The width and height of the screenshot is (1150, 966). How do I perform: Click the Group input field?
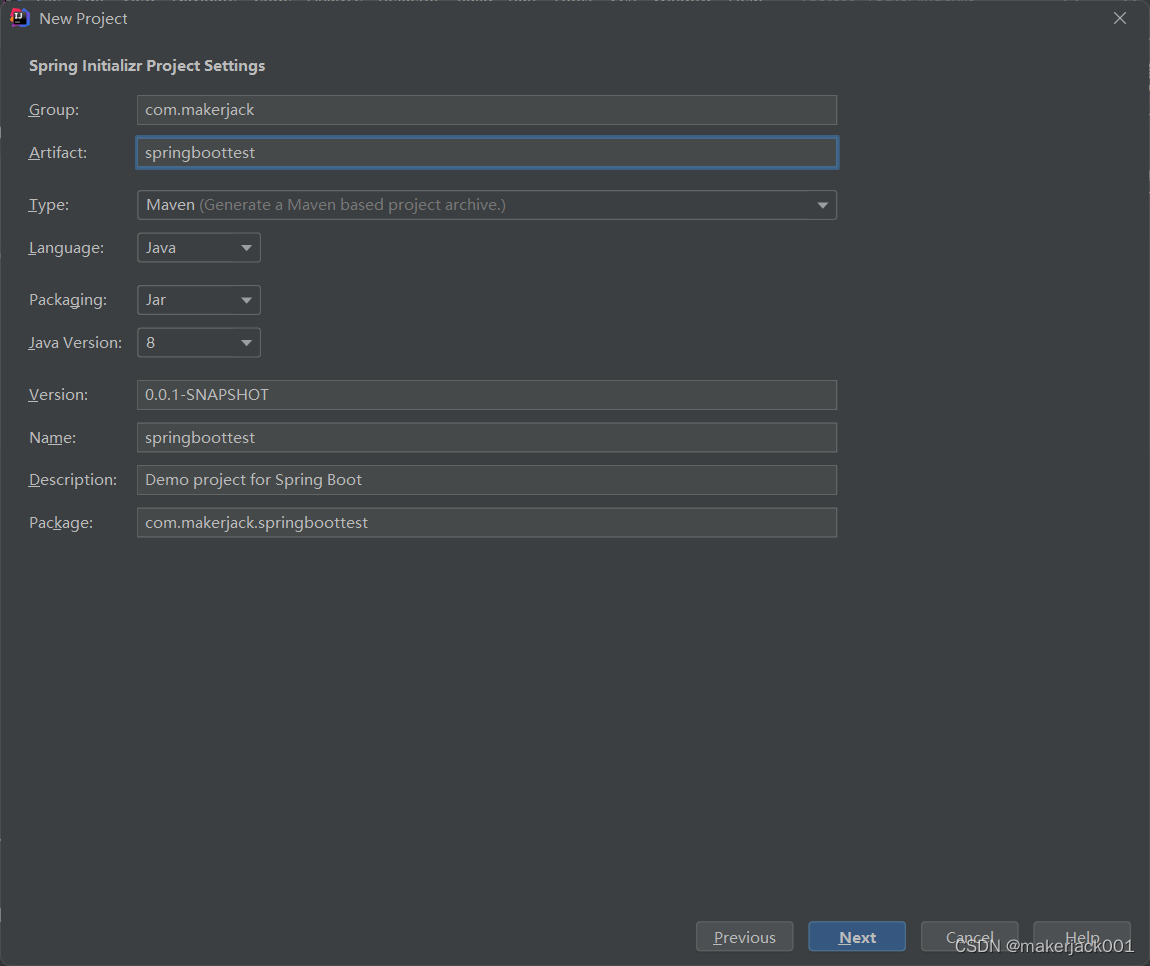click(x=486, y=110)
